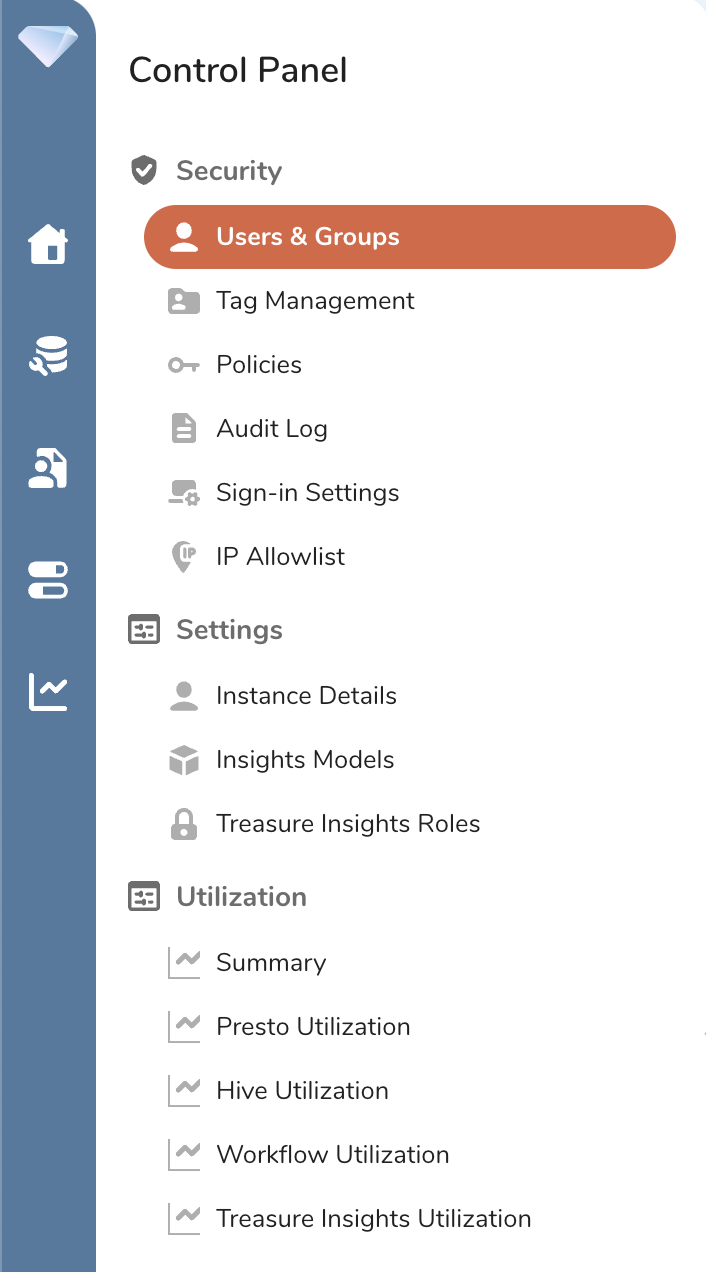The image size is (706, 1272).
Task: Go to Audit Log
Action: tap(272, 429)
